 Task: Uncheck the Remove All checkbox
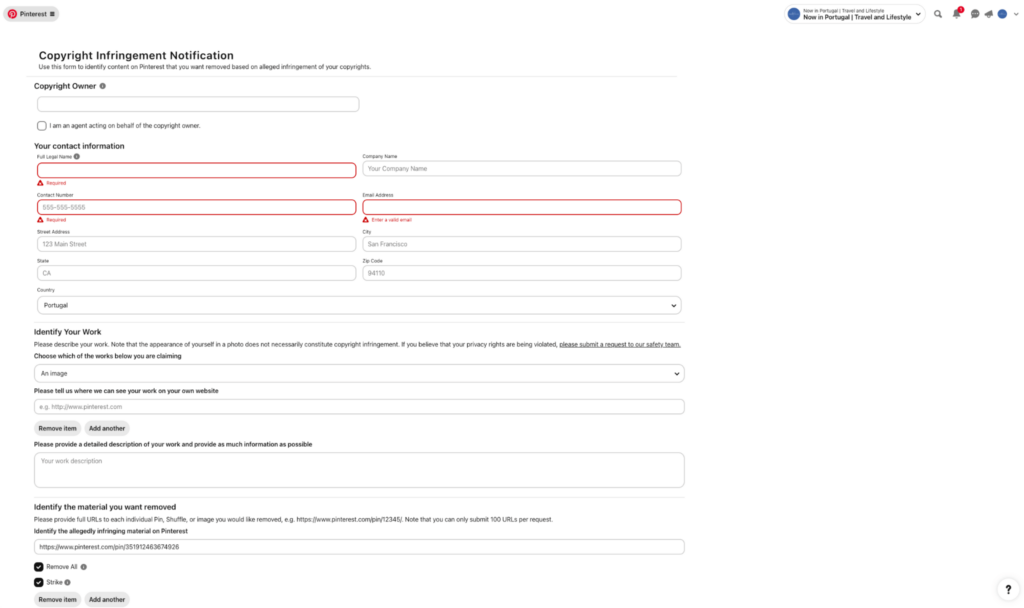39,567
